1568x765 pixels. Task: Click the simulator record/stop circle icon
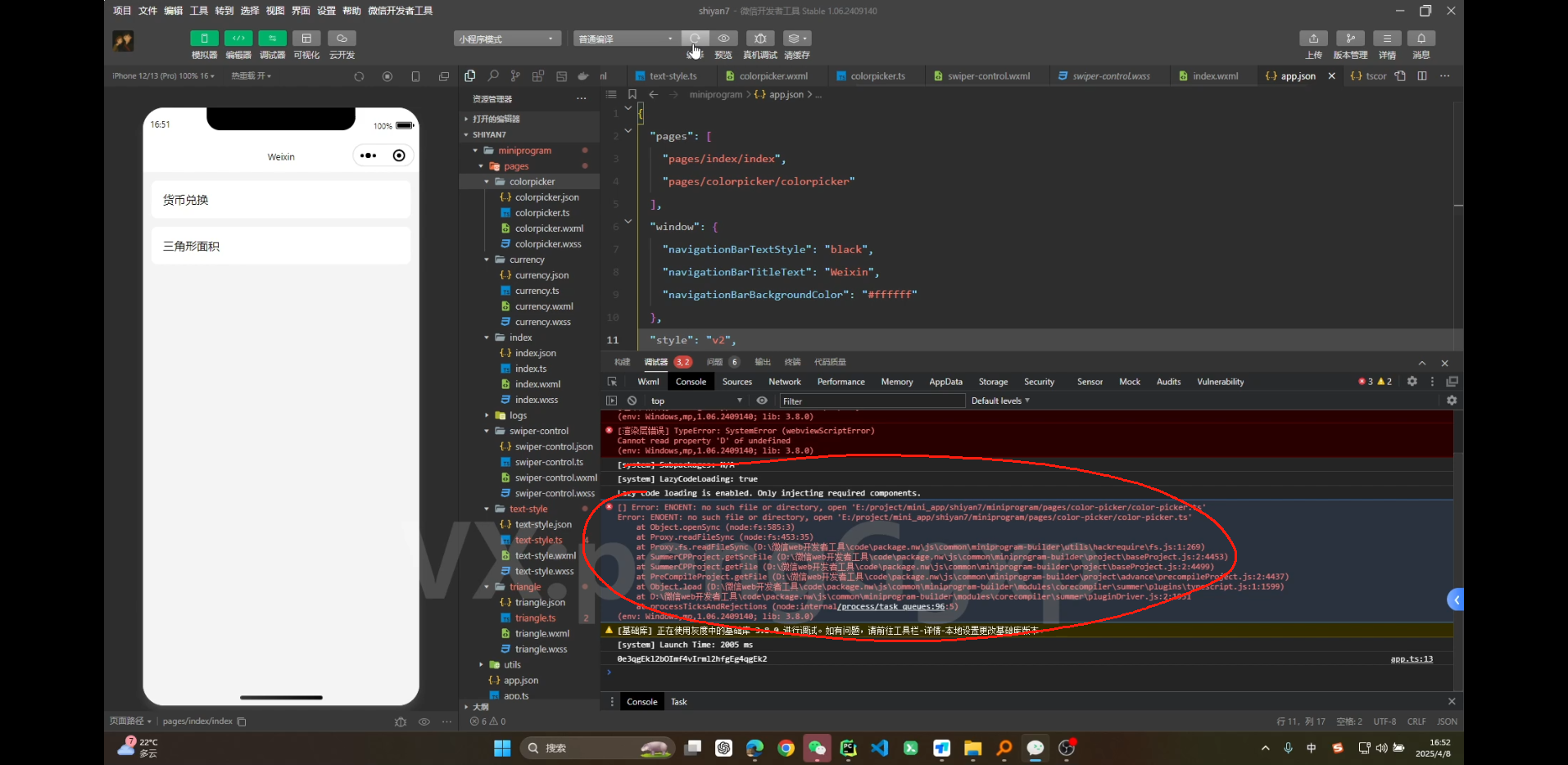click(x=387, y=76)
